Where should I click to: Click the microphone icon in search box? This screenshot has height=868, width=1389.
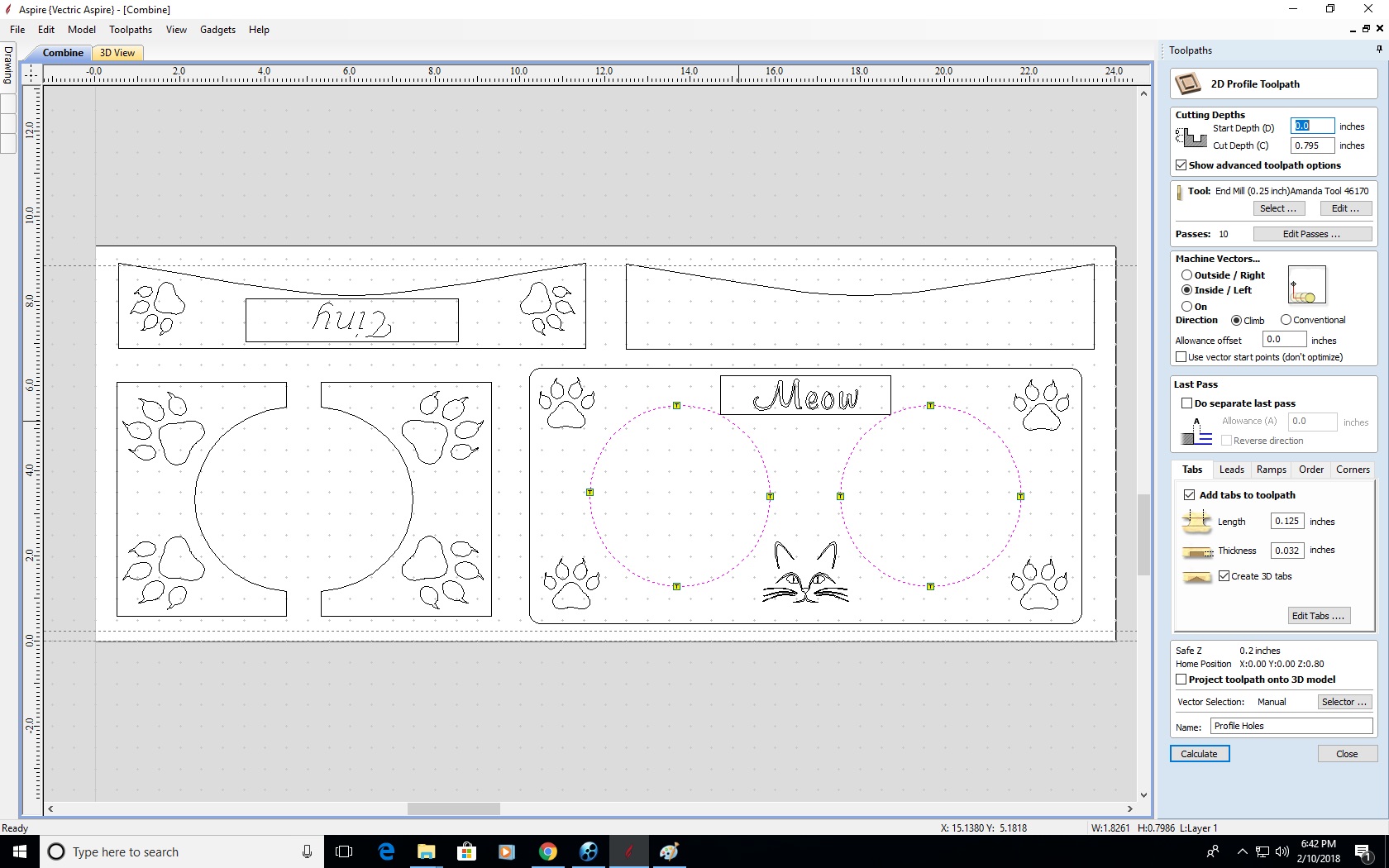[x=307, y=851]
